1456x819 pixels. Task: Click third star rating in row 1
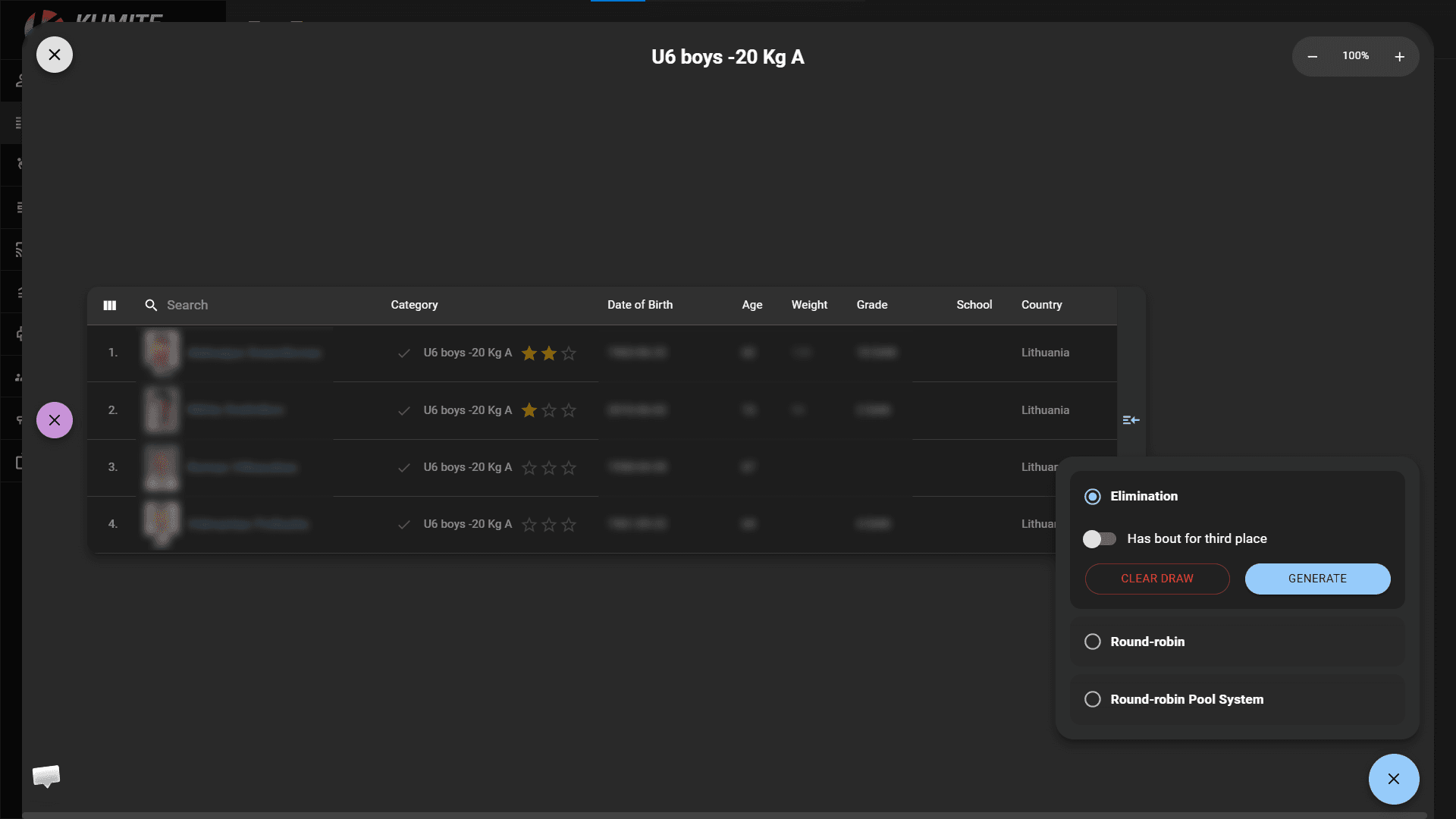pyautogui.click(x=569, y=353)
